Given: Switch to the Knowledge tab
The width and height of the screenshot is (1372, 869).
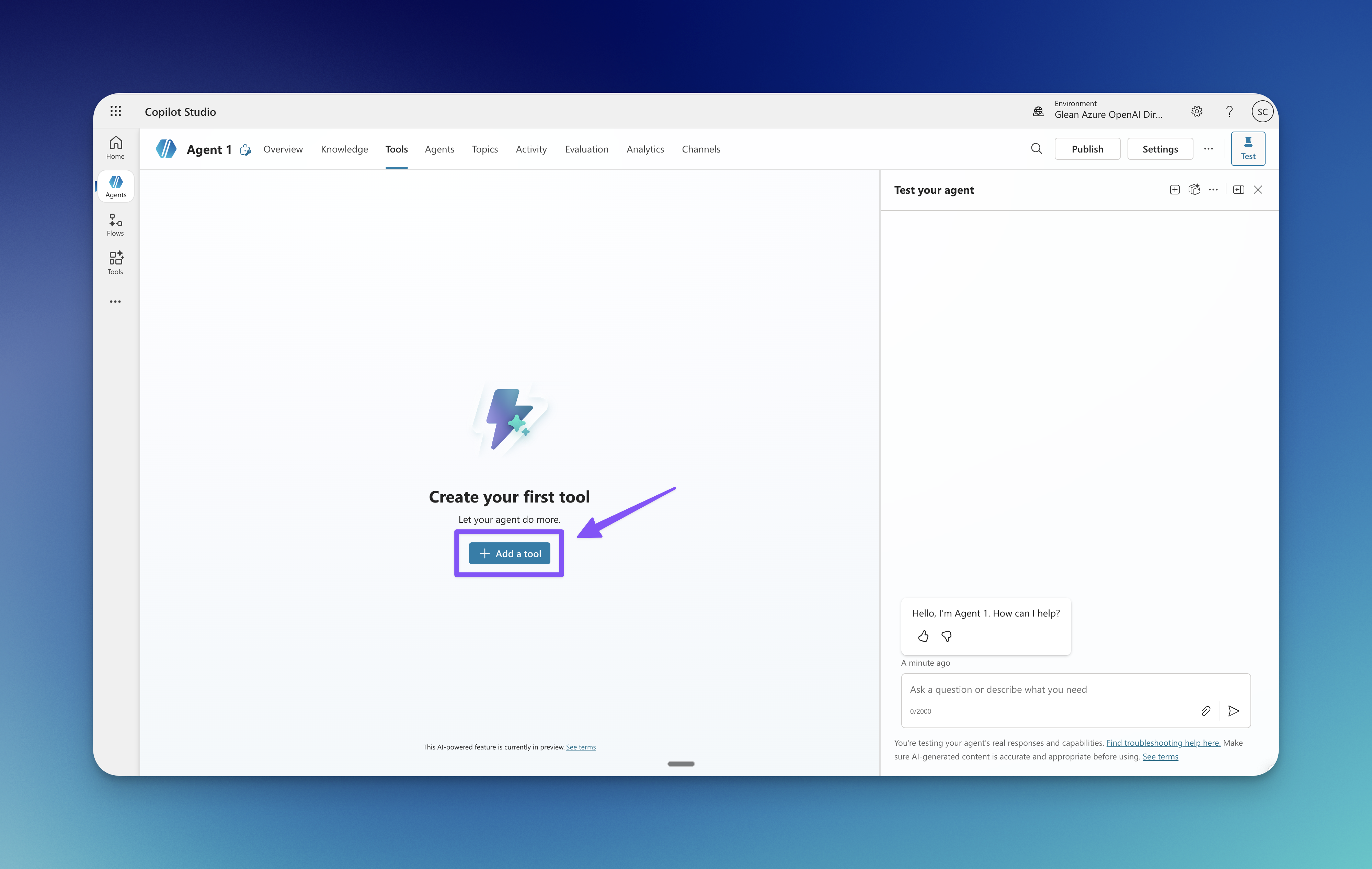Looking at the screenshot, I should pos(344,149).
